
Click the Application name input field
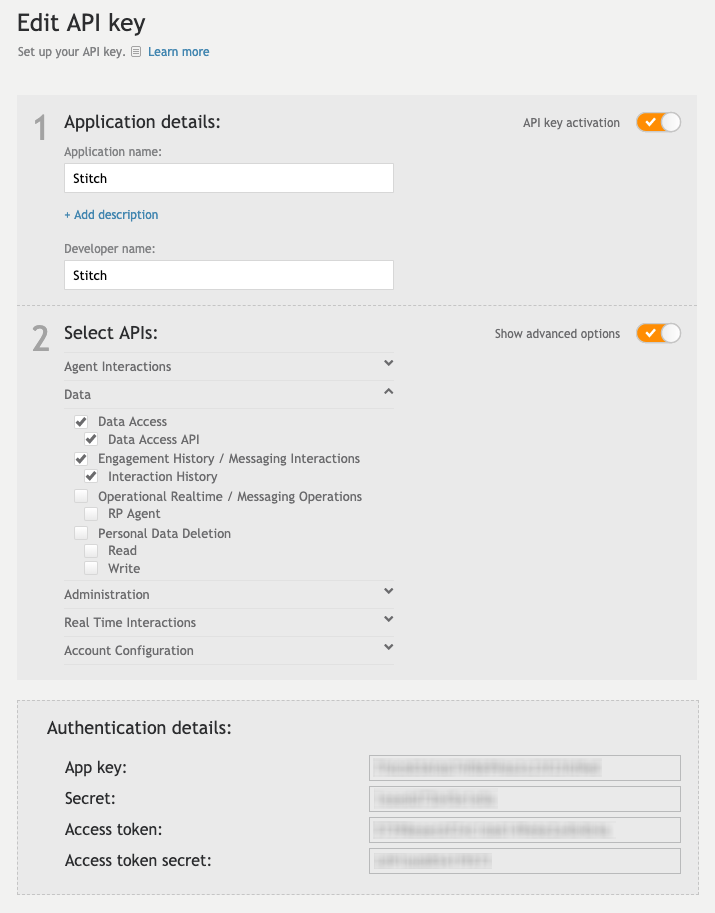228,178
